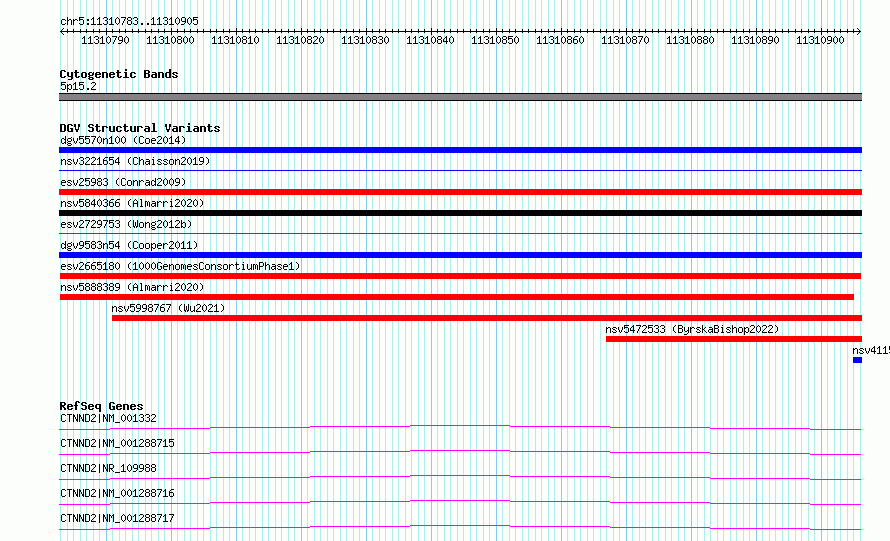Click the red nsv5998767 variant bar

pos(487,318)
